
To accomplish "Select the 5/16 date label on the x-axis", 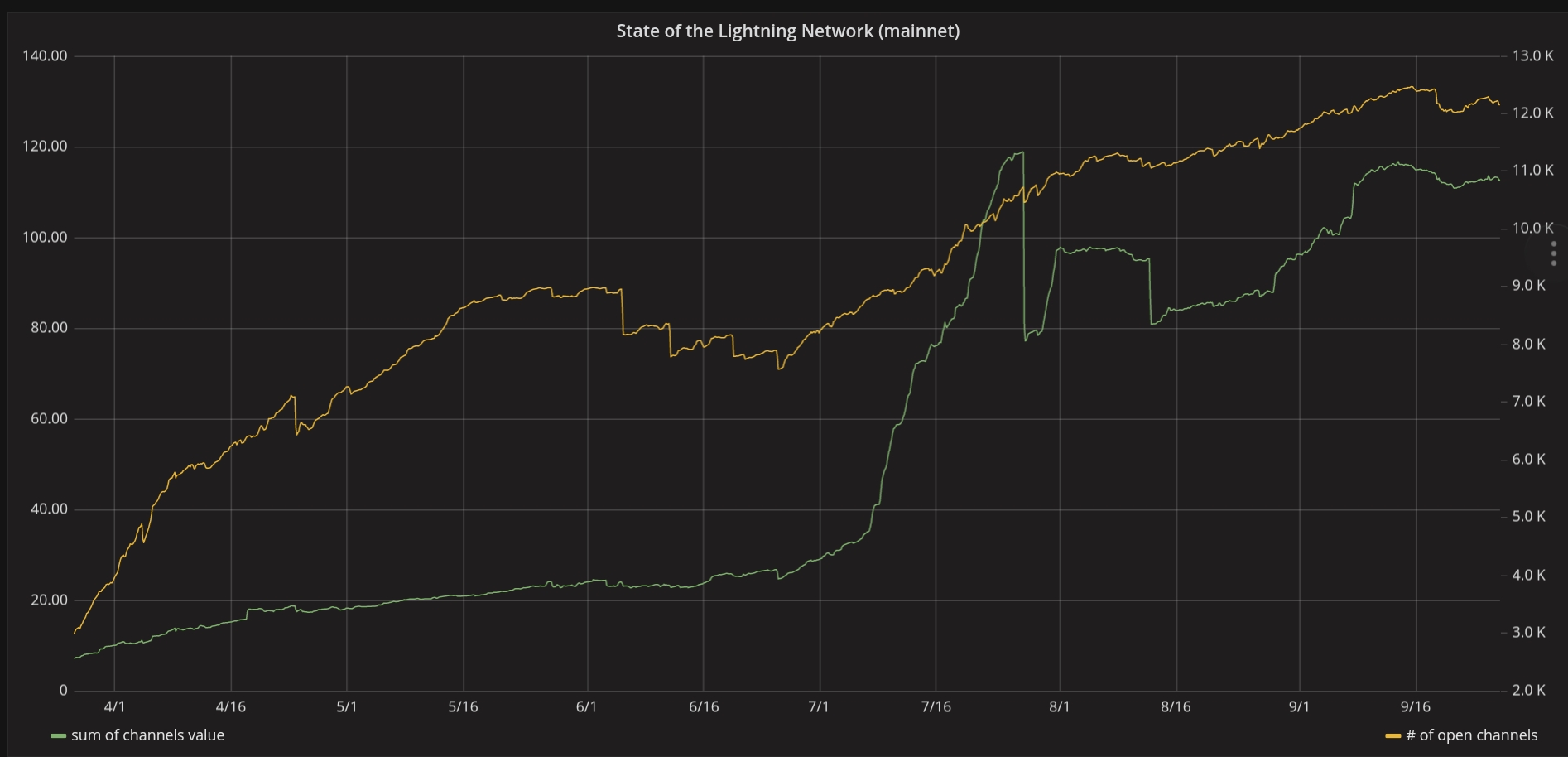I will [463, 706].
